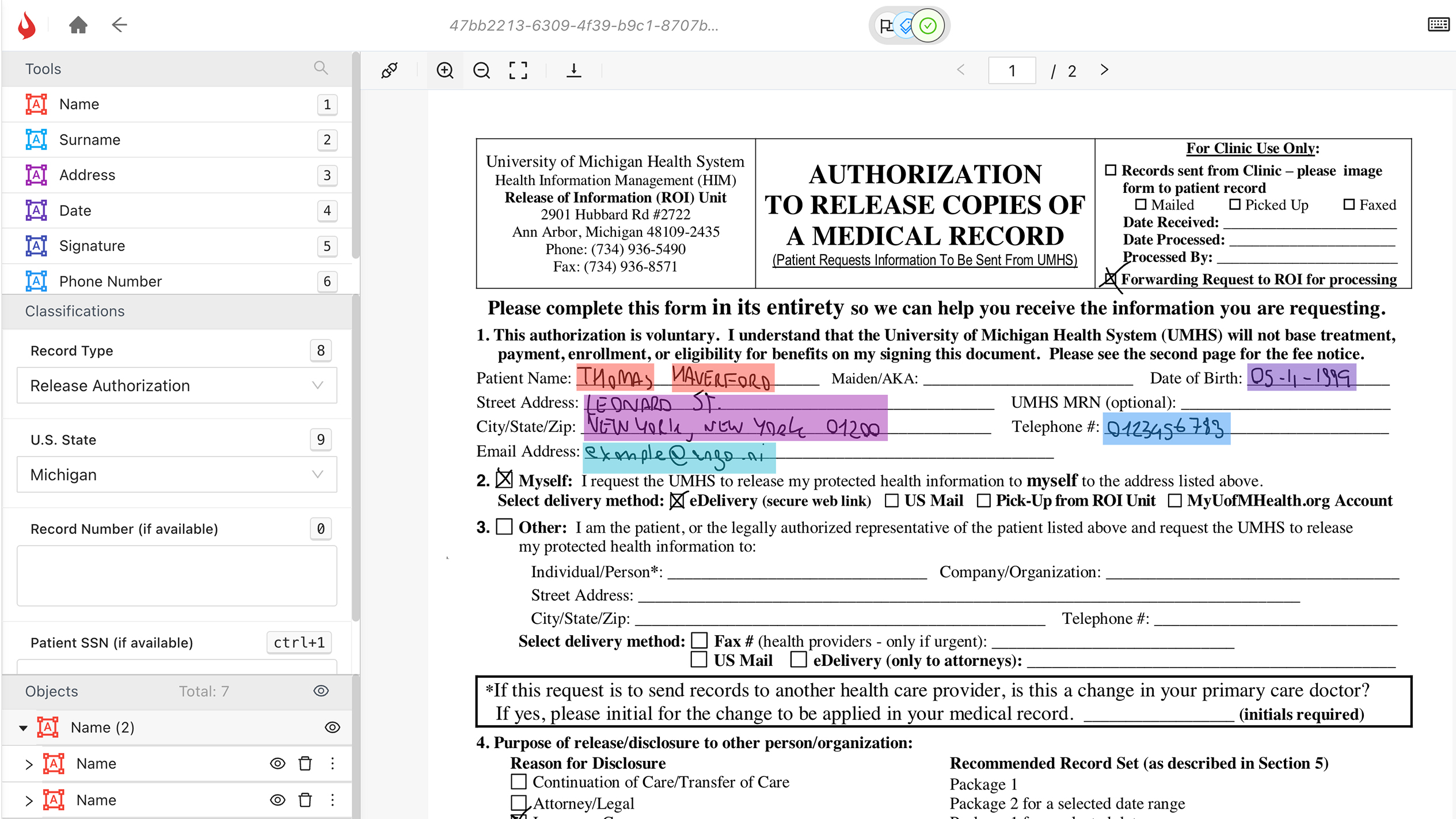The width and height of the screenshot is (1456, 819).
Task: Toggle visibility of all objects
Action: coord(321,691)
